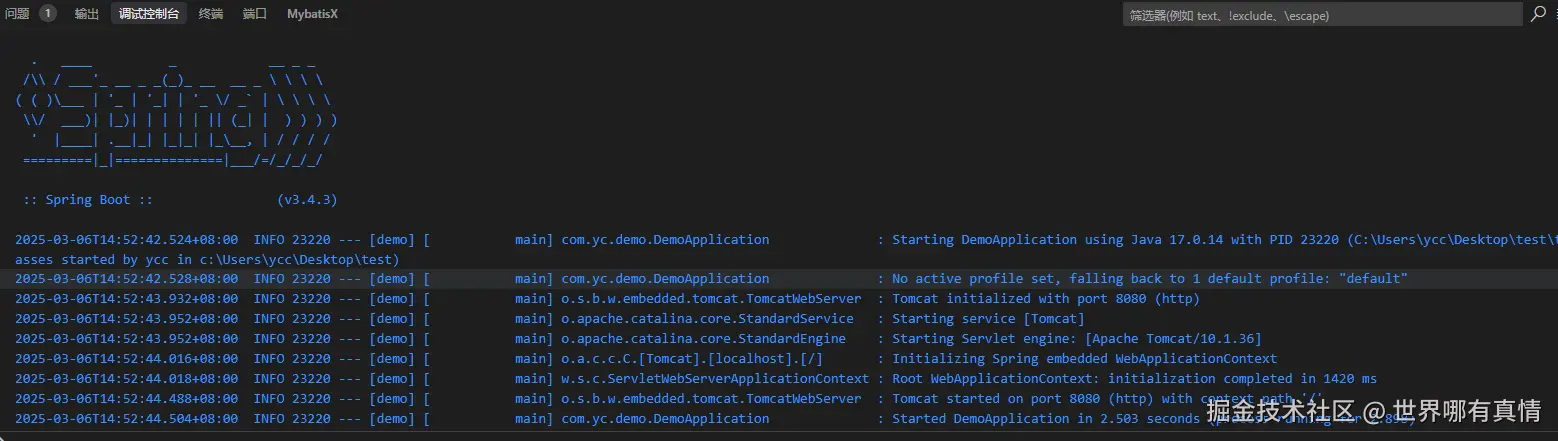Select the 调试控制台 tab
Viewport: 1558px width, 441px height.
click(x=149, y=14)
